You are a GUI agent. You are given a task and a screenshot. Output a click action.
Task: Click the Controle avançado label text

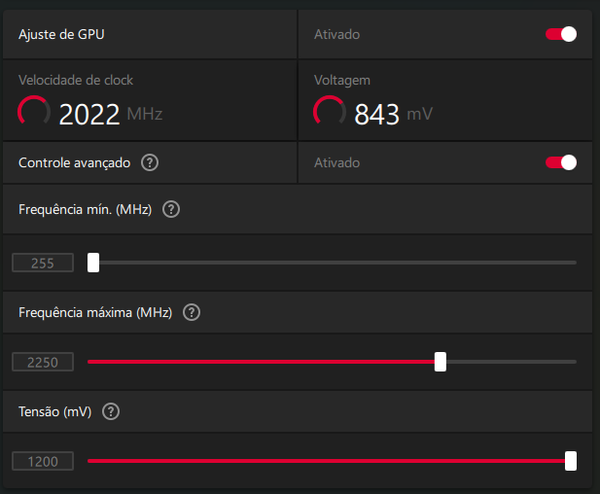pyautogui.click(x=75, y=162)
